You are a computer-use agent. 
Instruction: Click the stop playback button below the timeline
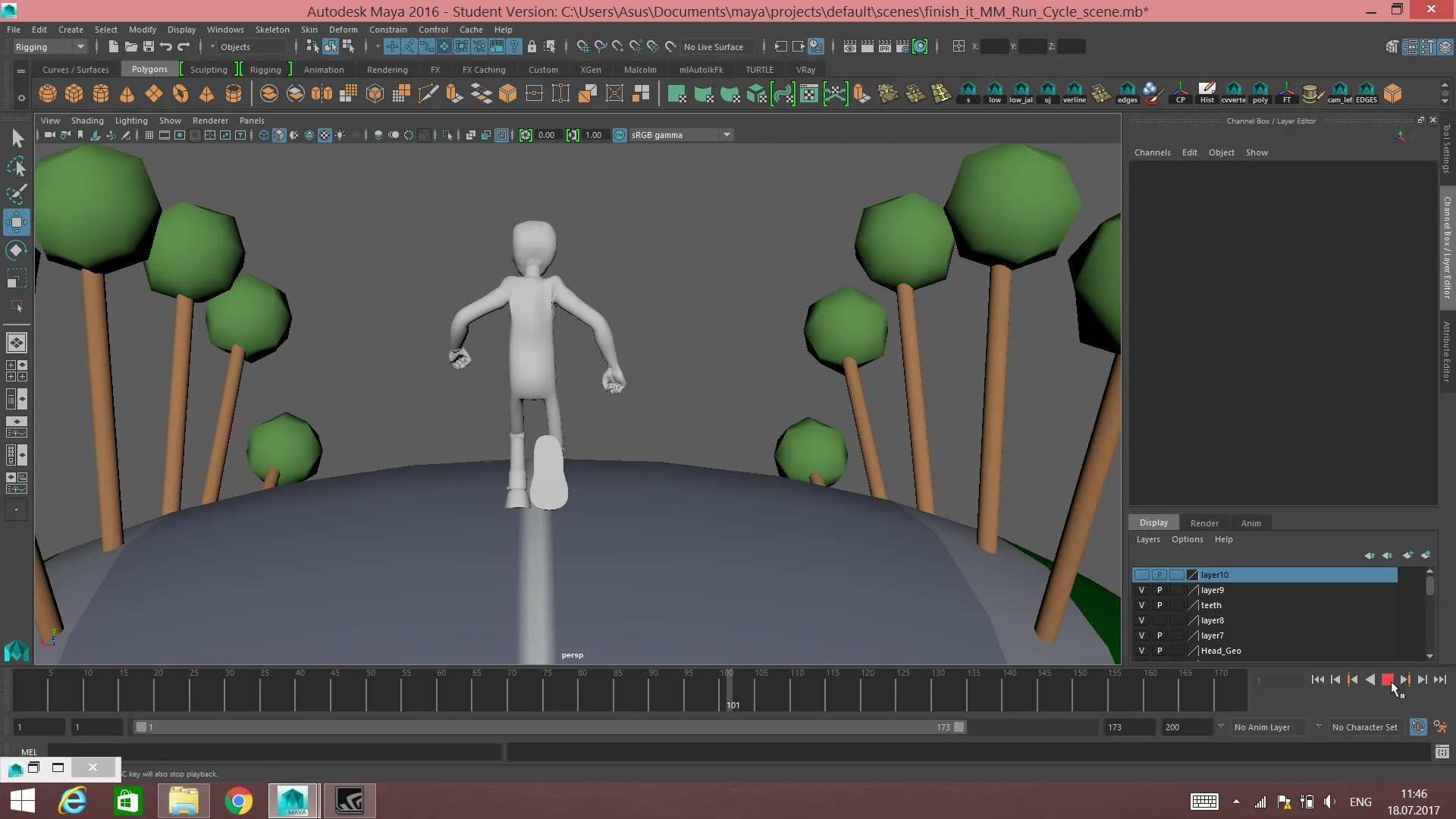coord(1389,679)
